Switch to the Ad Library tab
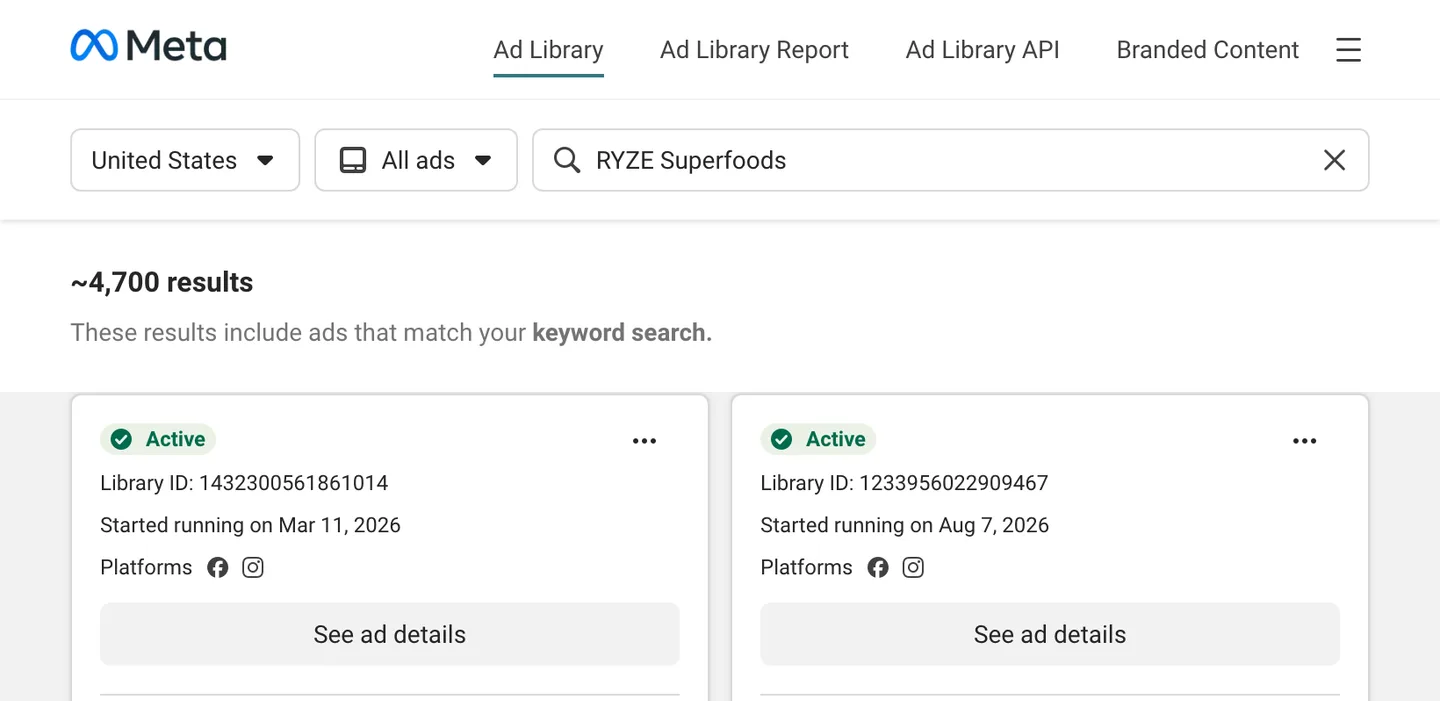The height and width of the screenshot is (701, 1440). 548,50
